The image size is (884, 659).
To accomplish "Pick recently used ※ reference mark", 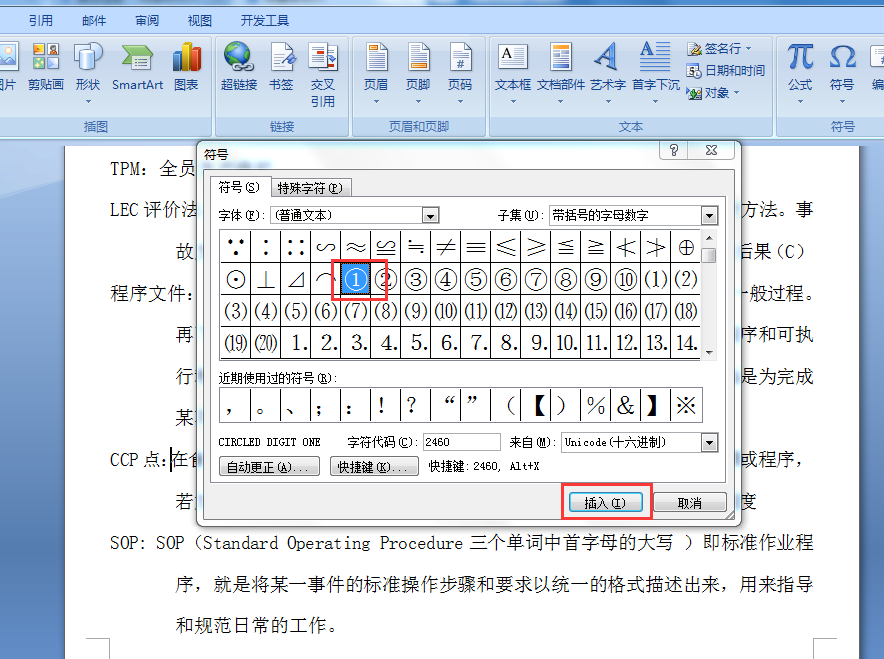I will pyautogui.click(x=686, y=405).
